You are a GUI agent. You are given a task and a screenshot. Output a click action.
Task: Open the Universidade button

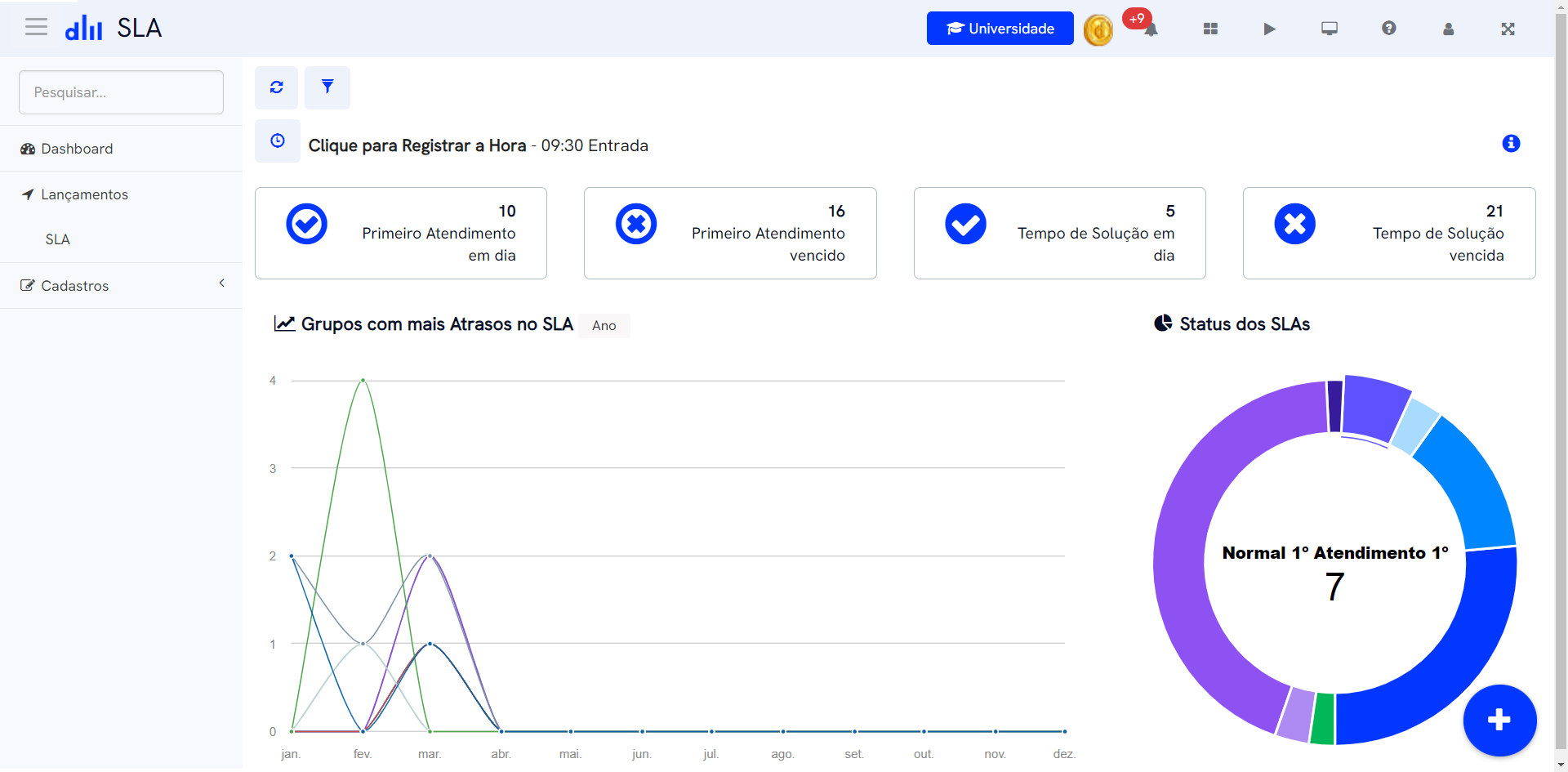click(x=1000, y=29)
